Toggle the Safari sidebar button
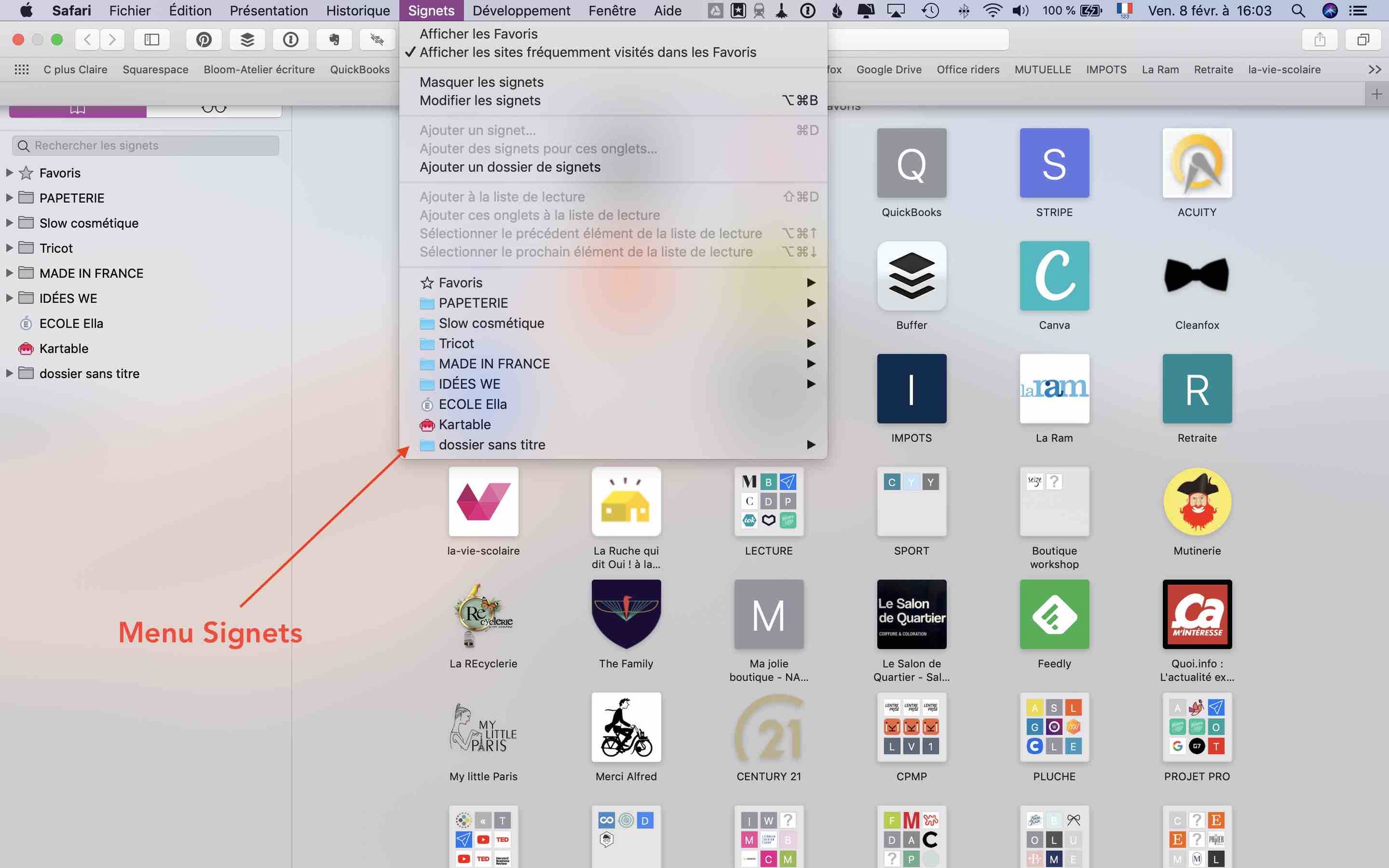Image resolution: width=1389 pixels, height=868 pixels. 152,39
